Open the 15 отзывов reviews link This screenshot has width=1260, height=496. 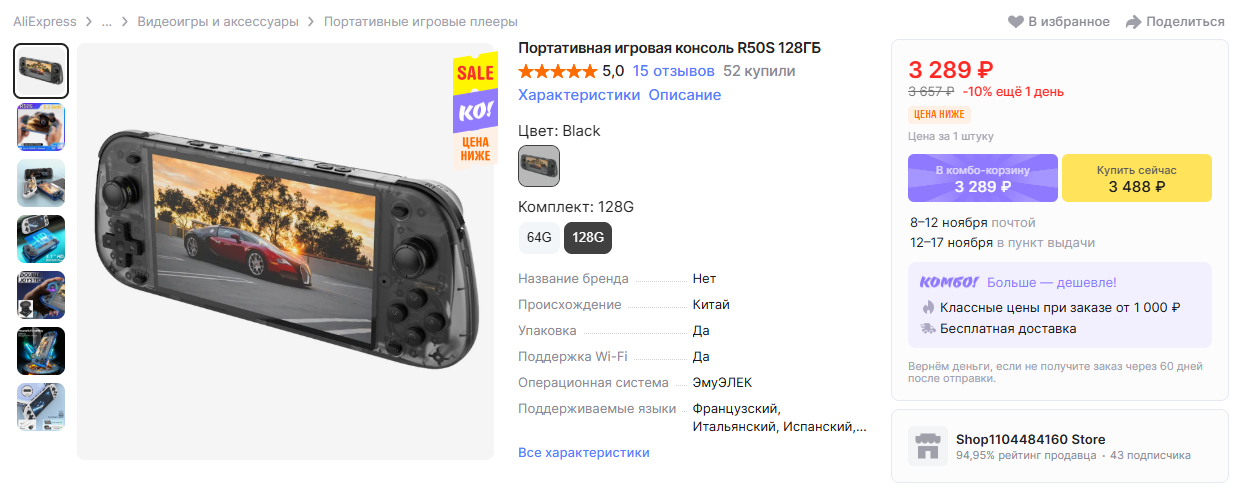point(674,71)
